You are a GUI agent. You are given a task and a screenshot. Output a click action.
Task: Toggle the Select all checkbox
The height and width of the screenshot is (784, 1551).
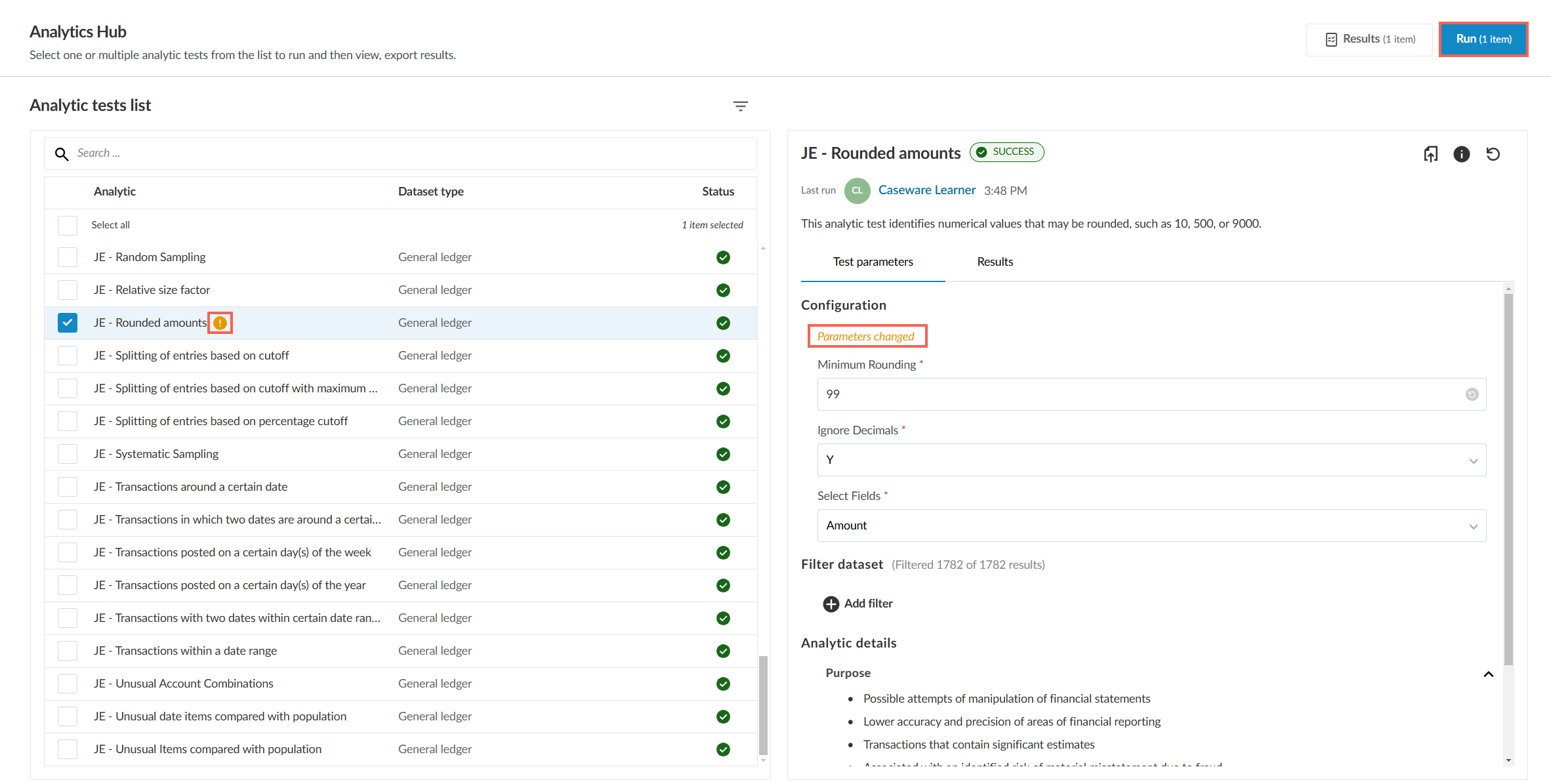(68, 225)
